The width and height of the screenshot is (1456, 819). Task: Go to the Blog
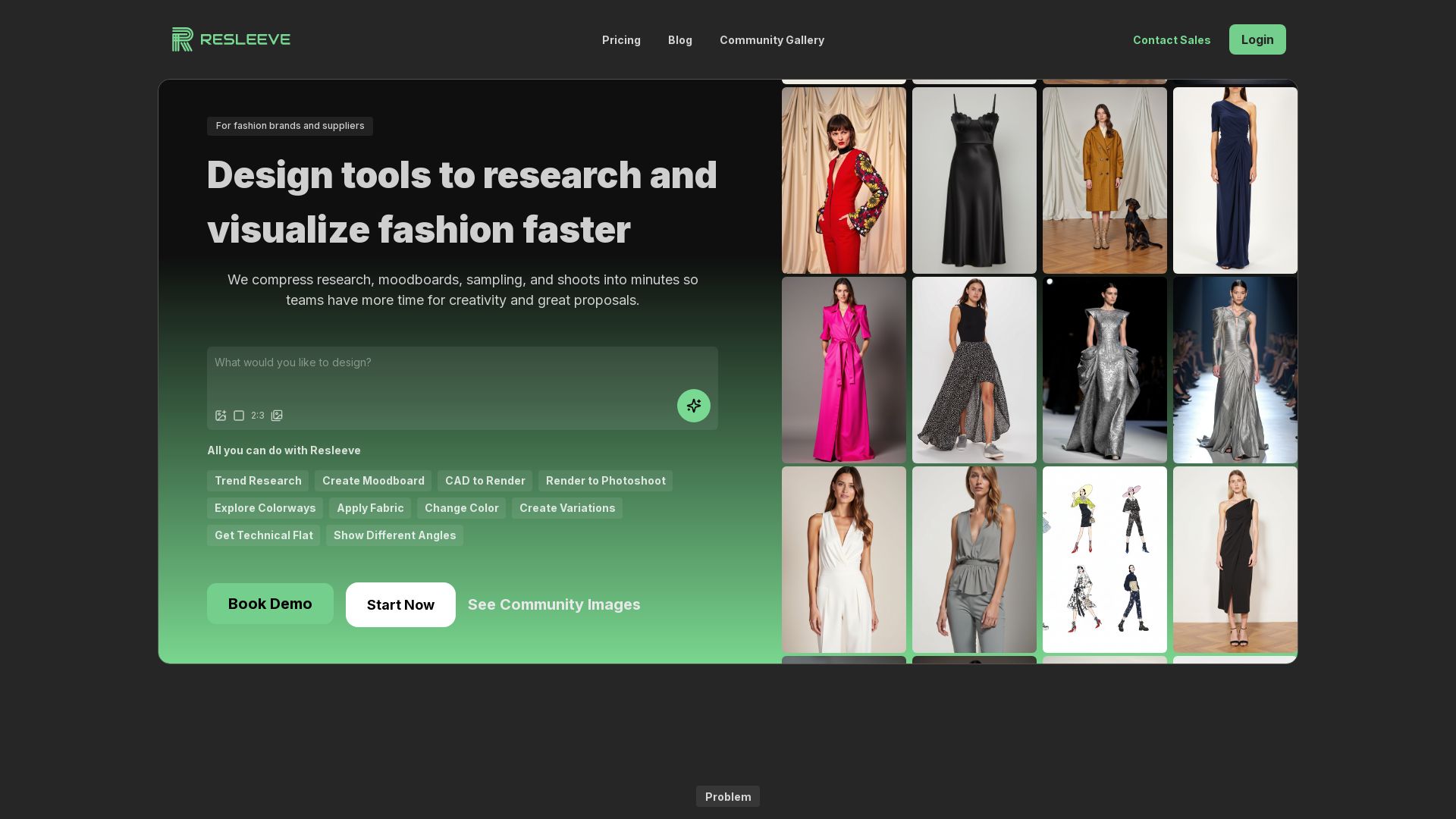[x=679, y=40]
